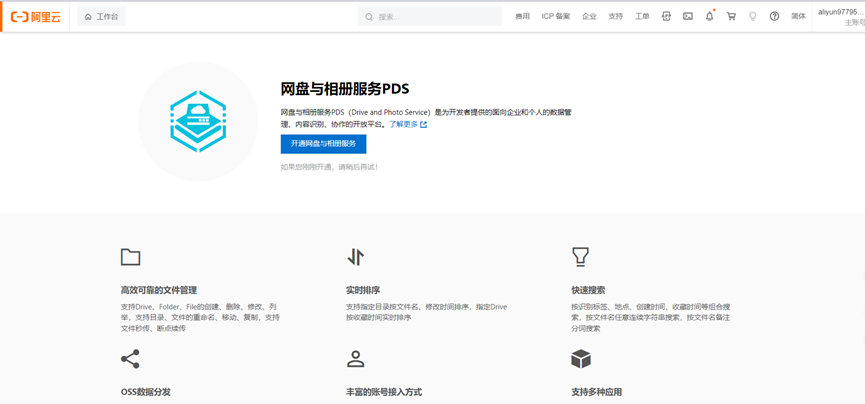Image resolution: width=865 pixels, height=404 pixels.
Task: Launch the Cloud Shell terminal icon
Action: [688, 17]
